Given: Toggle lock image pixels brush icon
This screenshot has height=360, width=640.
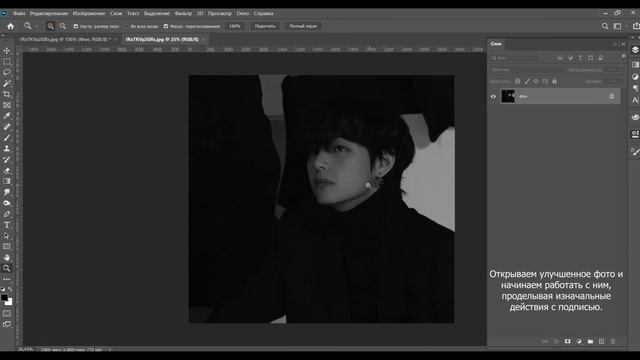Looking at the screenshot, I should point(527,81).
